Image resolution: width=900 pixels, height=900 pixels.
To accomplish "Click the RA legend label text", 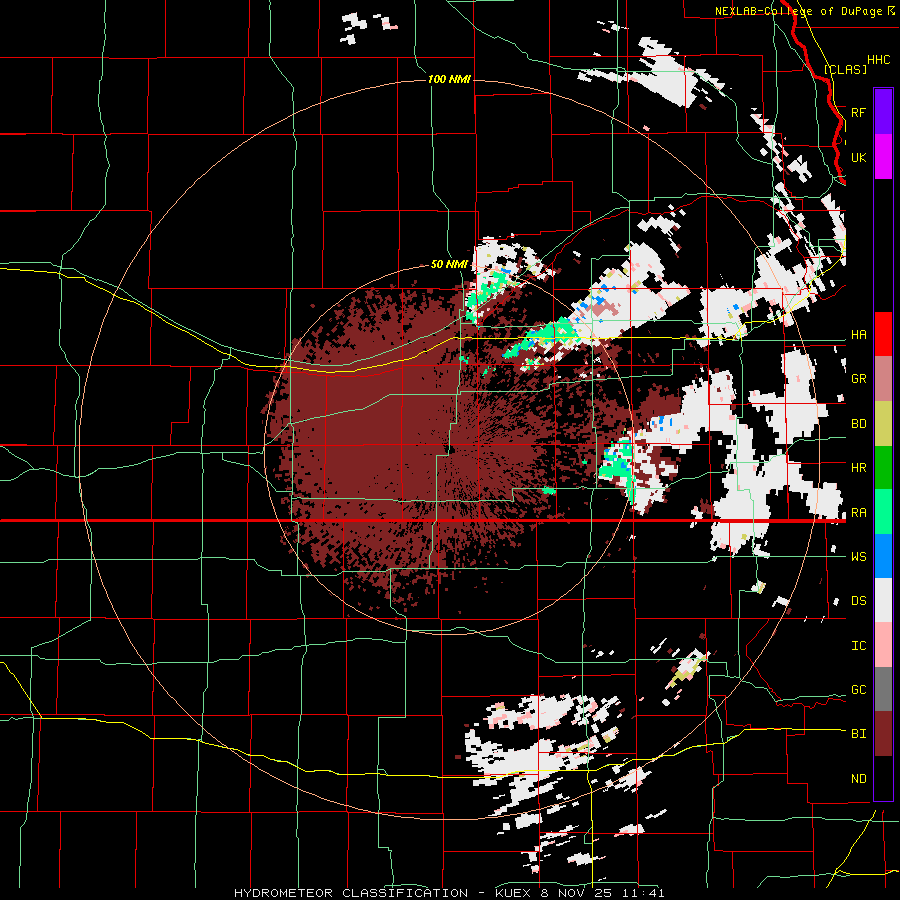I will point(858,513).
